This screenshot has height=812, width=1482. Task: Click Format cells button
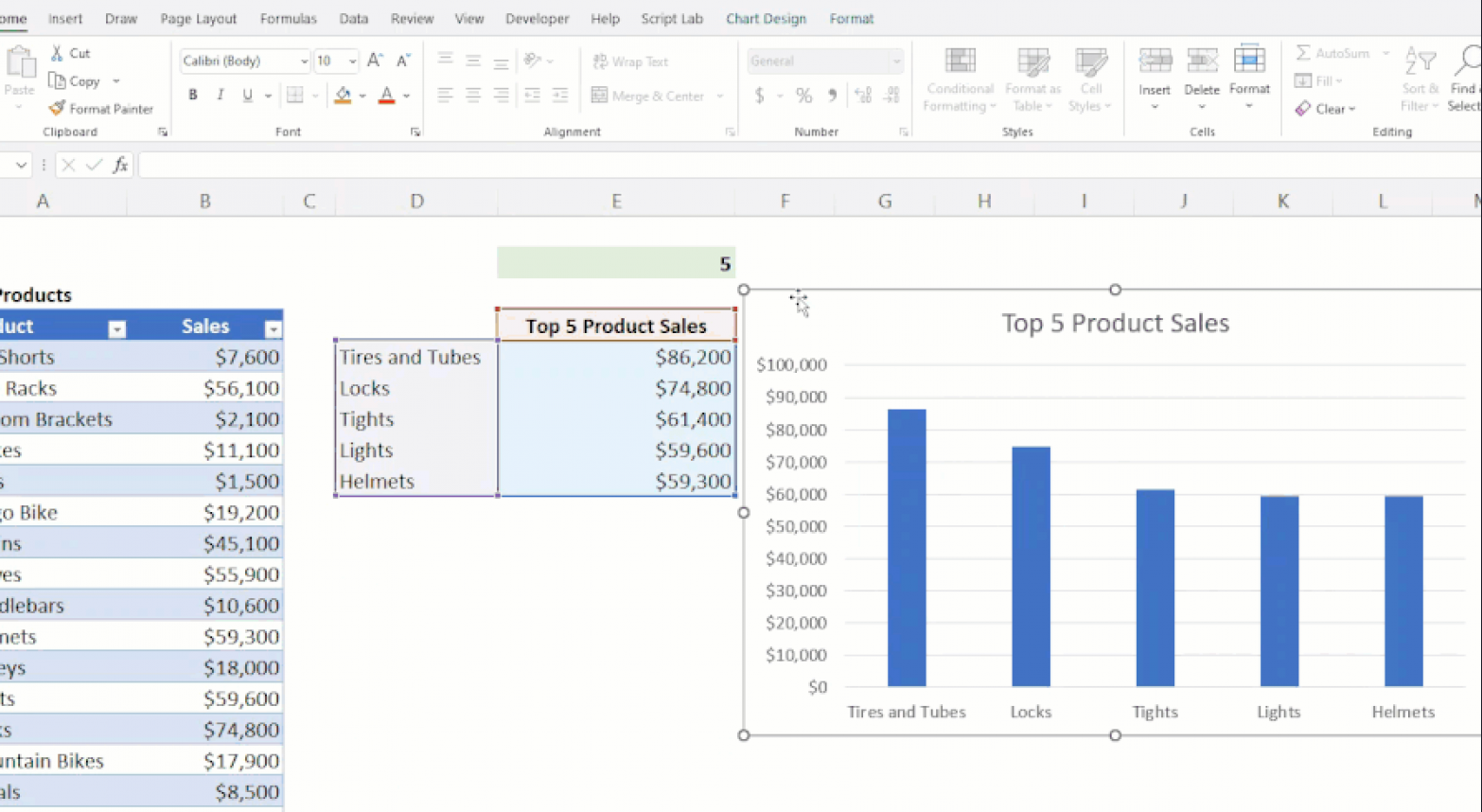1249,78
